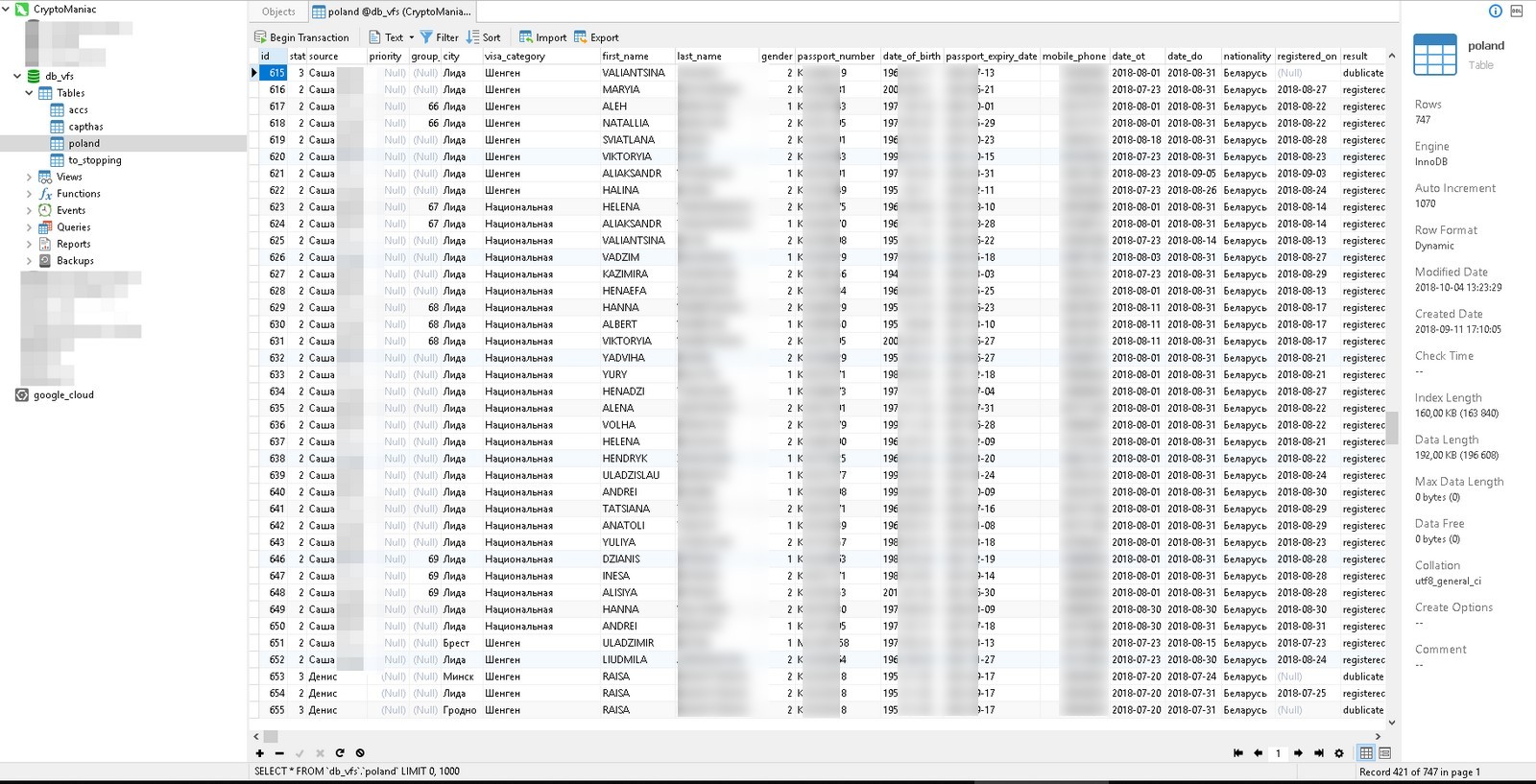This screenshot has height=784, width=1536.
Task: Click the Events clock icon
Action: [45, 210]
